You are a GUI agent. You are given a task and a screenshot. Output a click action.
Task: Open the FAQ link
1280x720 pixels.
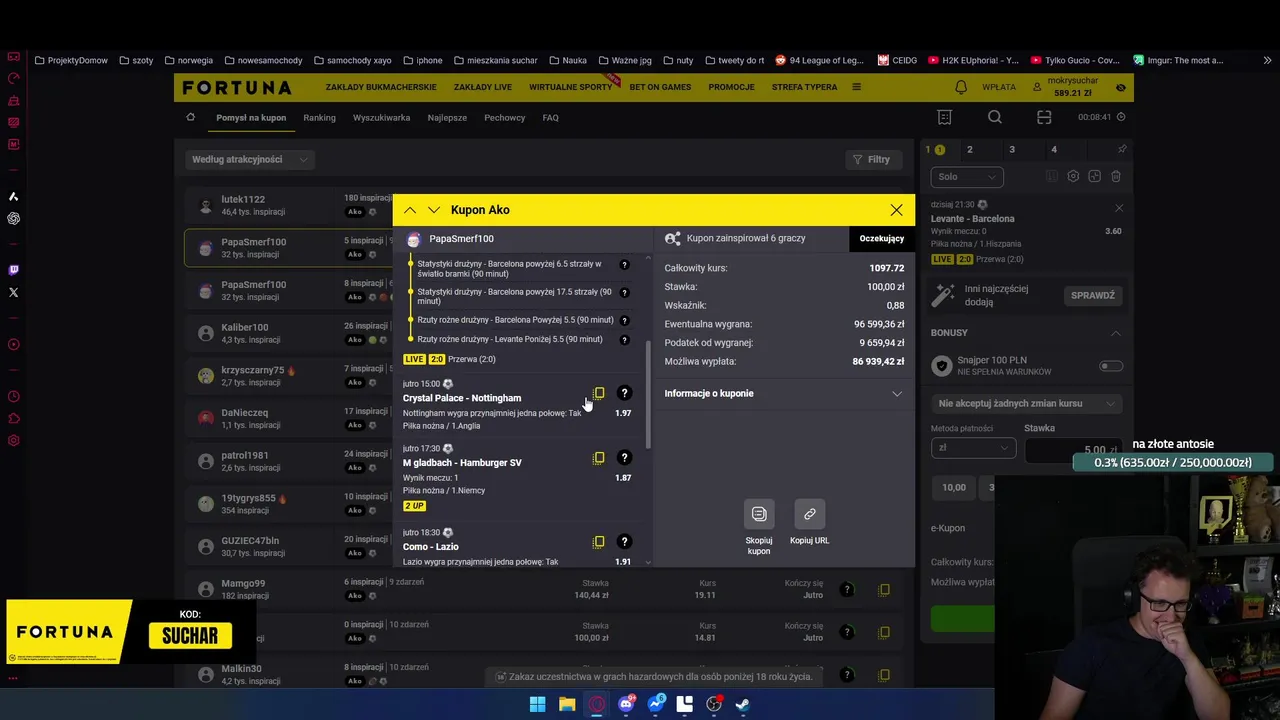coord(550,117)
